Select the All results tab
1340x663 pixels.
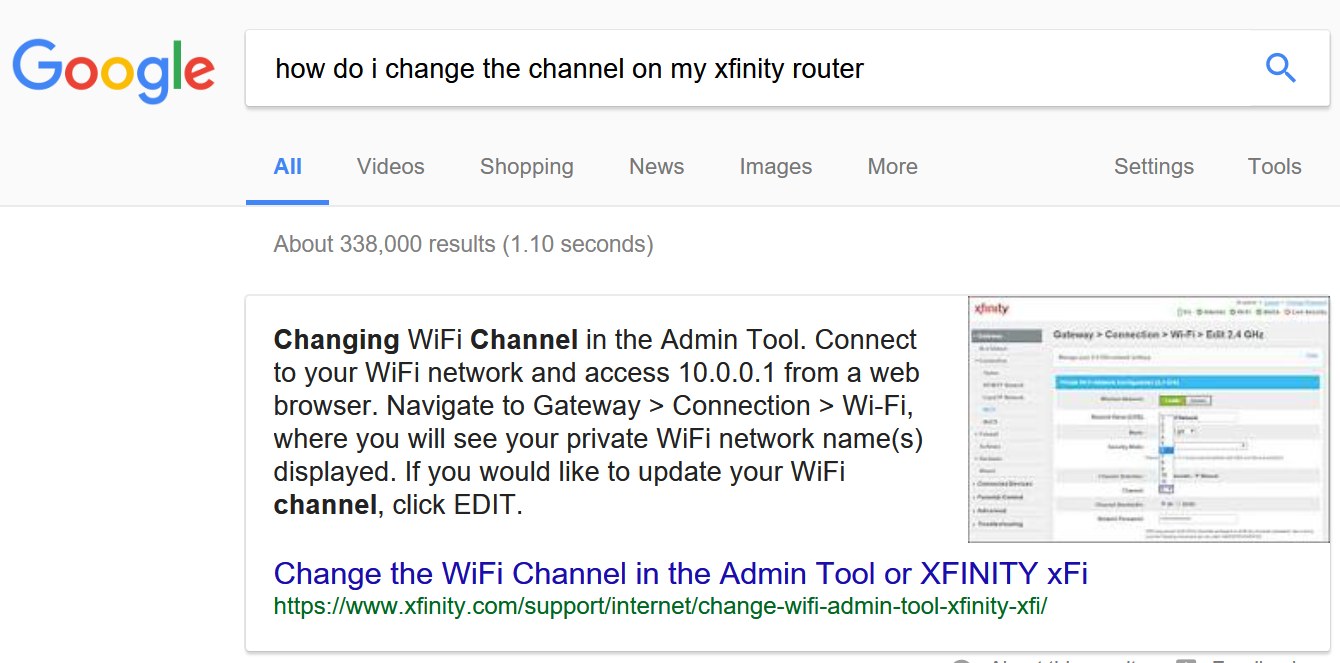[287, 166]
